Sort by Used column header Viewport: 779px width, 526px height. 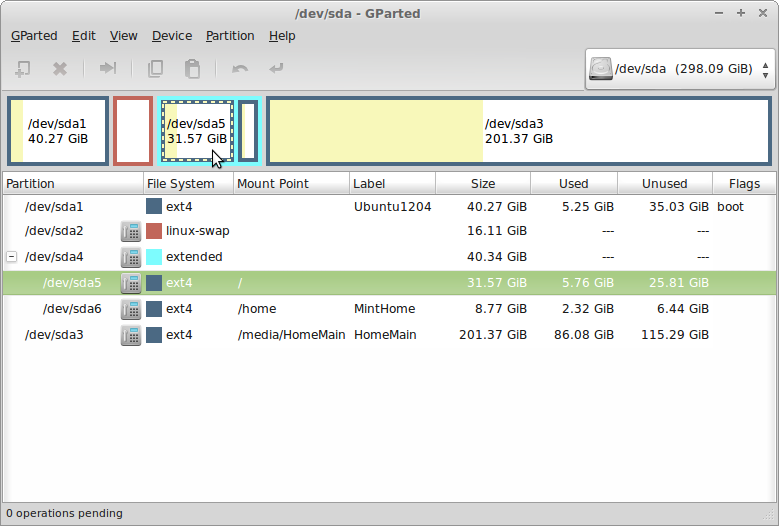point(574,184)
